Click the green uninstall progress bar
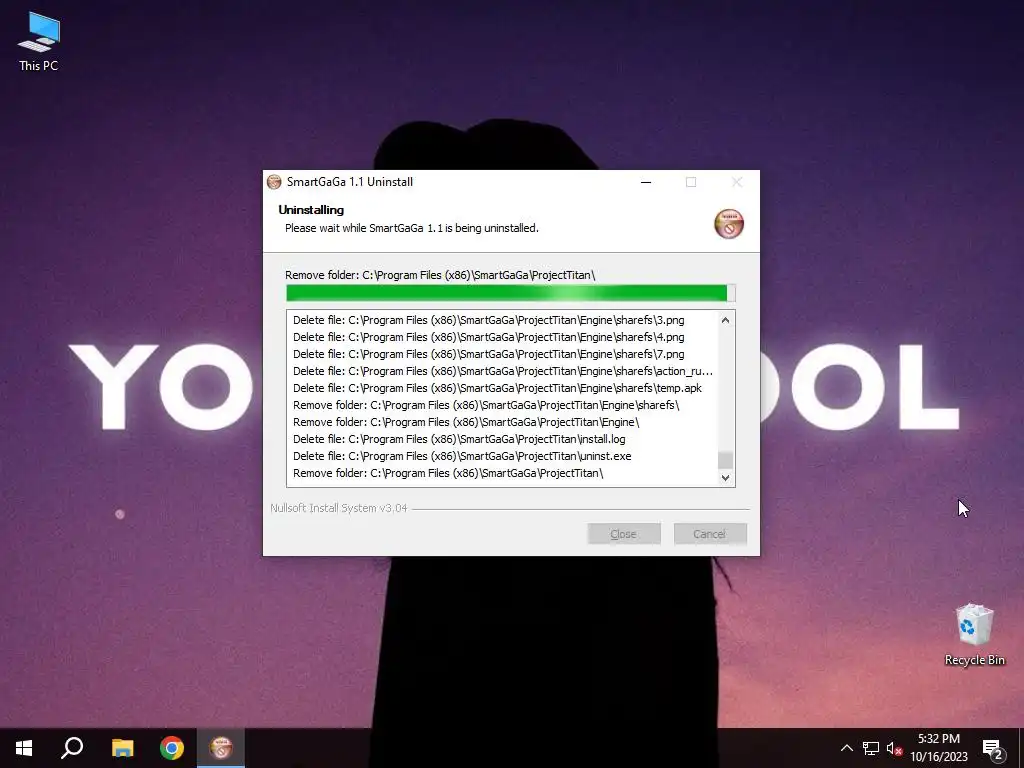1024x768 pixels. pos(511,293)
